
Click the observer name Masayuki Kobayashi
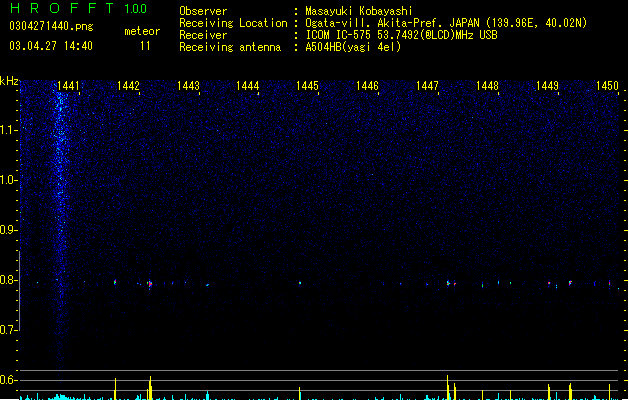[359, 11]
